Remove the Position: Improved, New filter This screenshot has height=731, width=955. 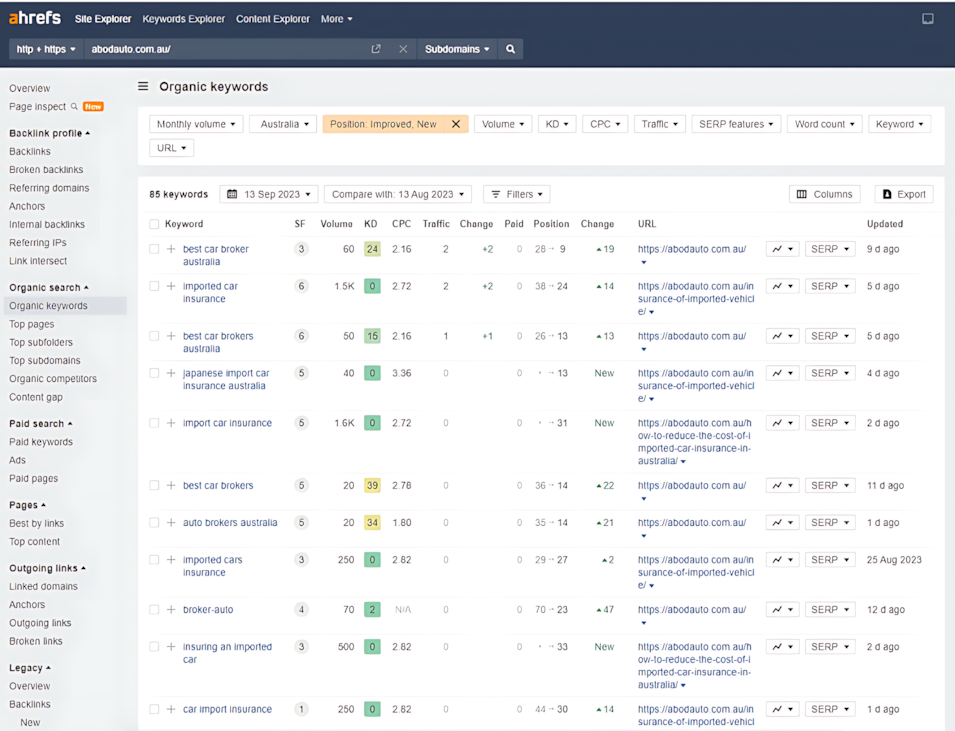click(x=456, y=124)
